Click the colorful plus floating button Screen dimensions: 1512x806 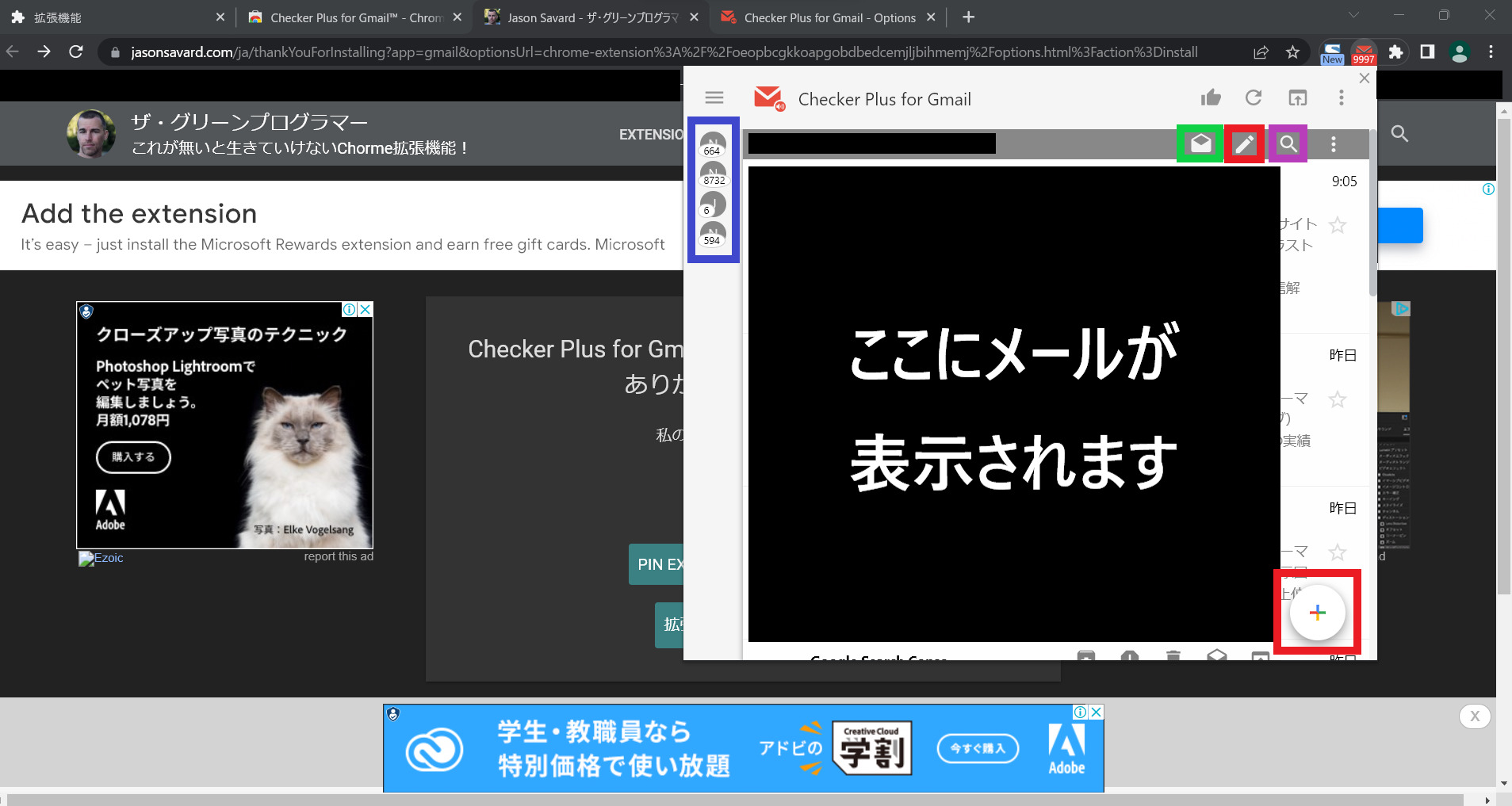coord(1318,613)
